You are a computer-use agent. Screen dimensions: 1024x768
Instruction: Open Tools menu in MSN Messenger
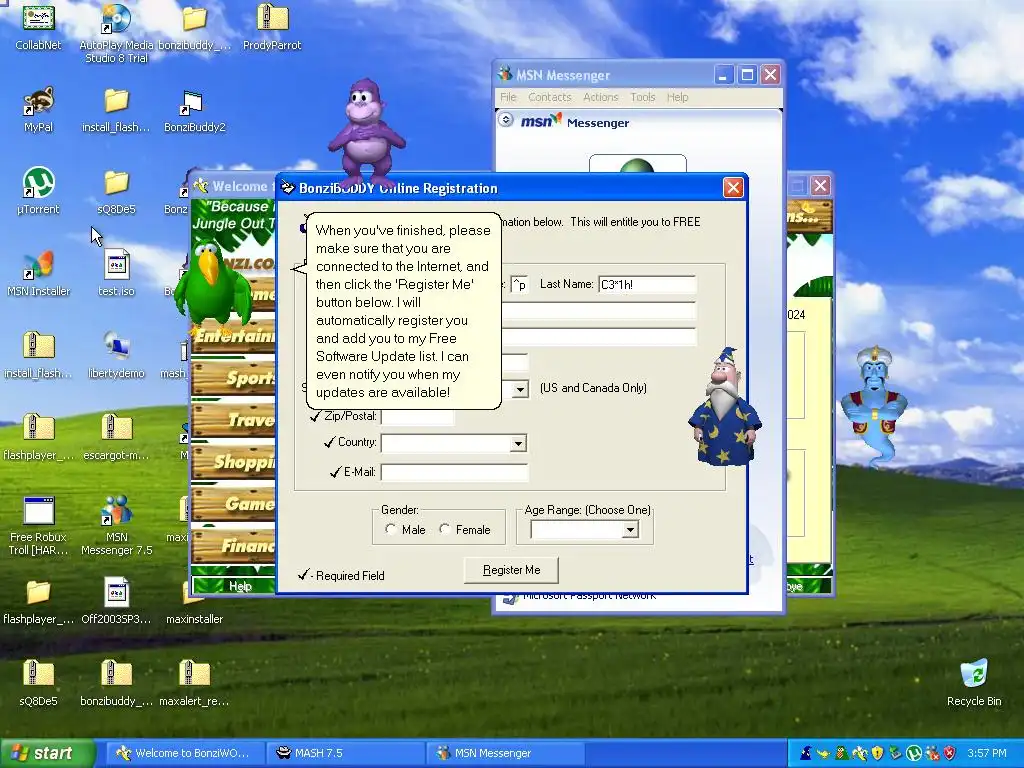643,97
